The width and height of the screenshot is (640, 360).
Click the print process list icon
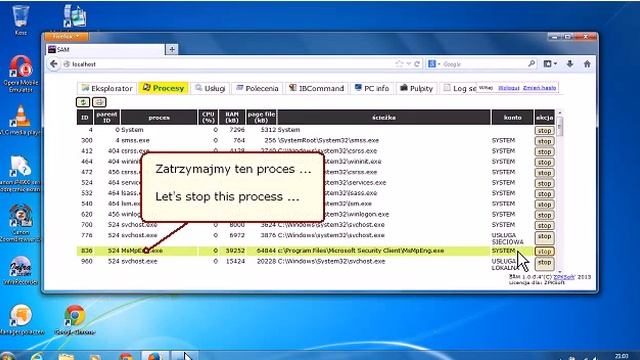[x=99, y=102]
